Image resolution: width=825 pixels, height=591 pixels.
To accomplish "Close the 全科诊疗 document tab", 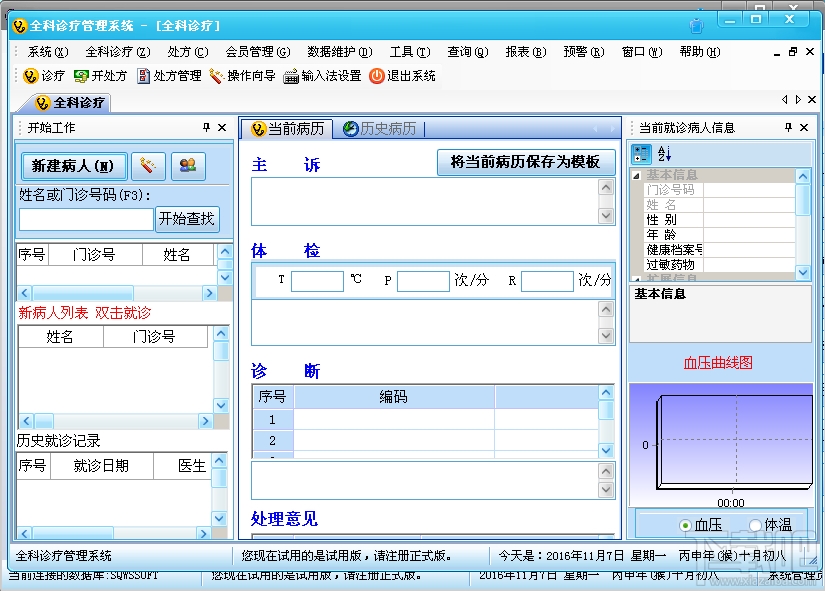I will coord(812,99).
